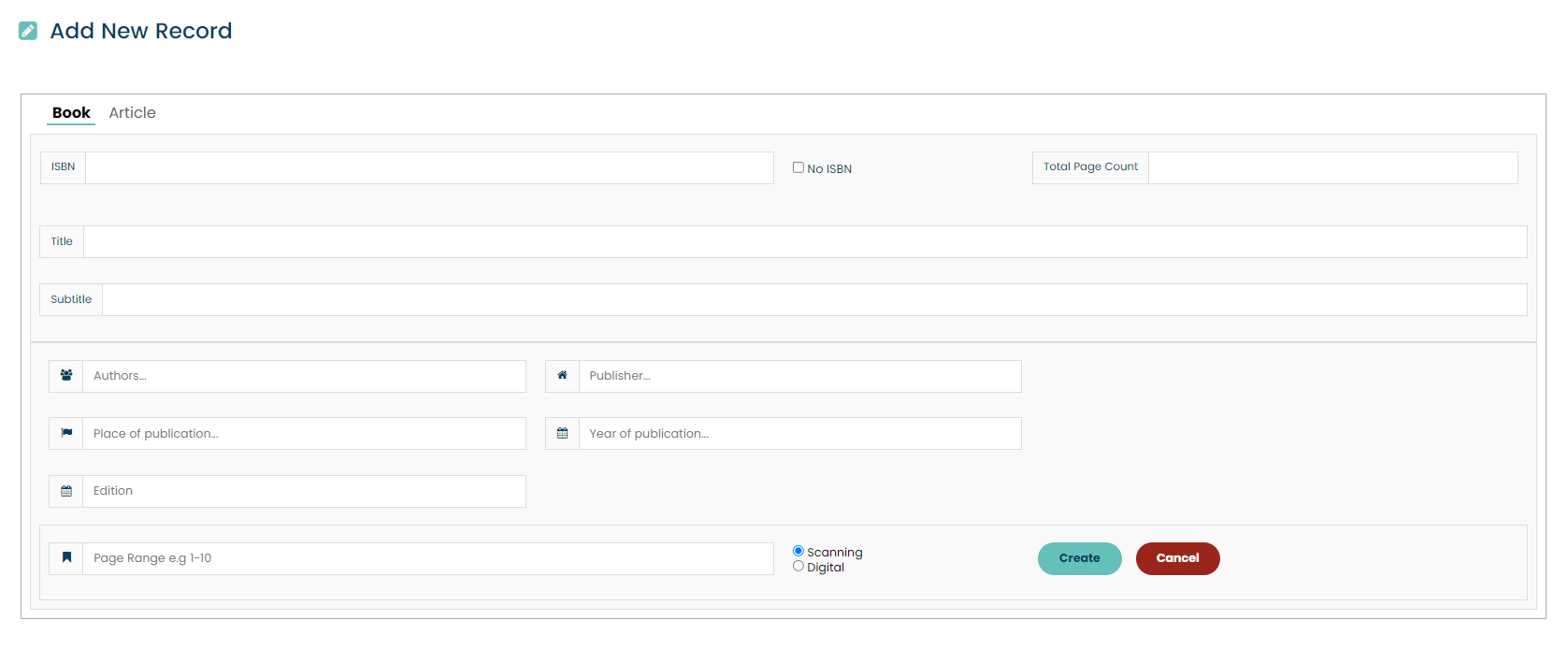Click the Title field label
The image size is (1568, 649).
pyautogui.click(x=62, y=241)
